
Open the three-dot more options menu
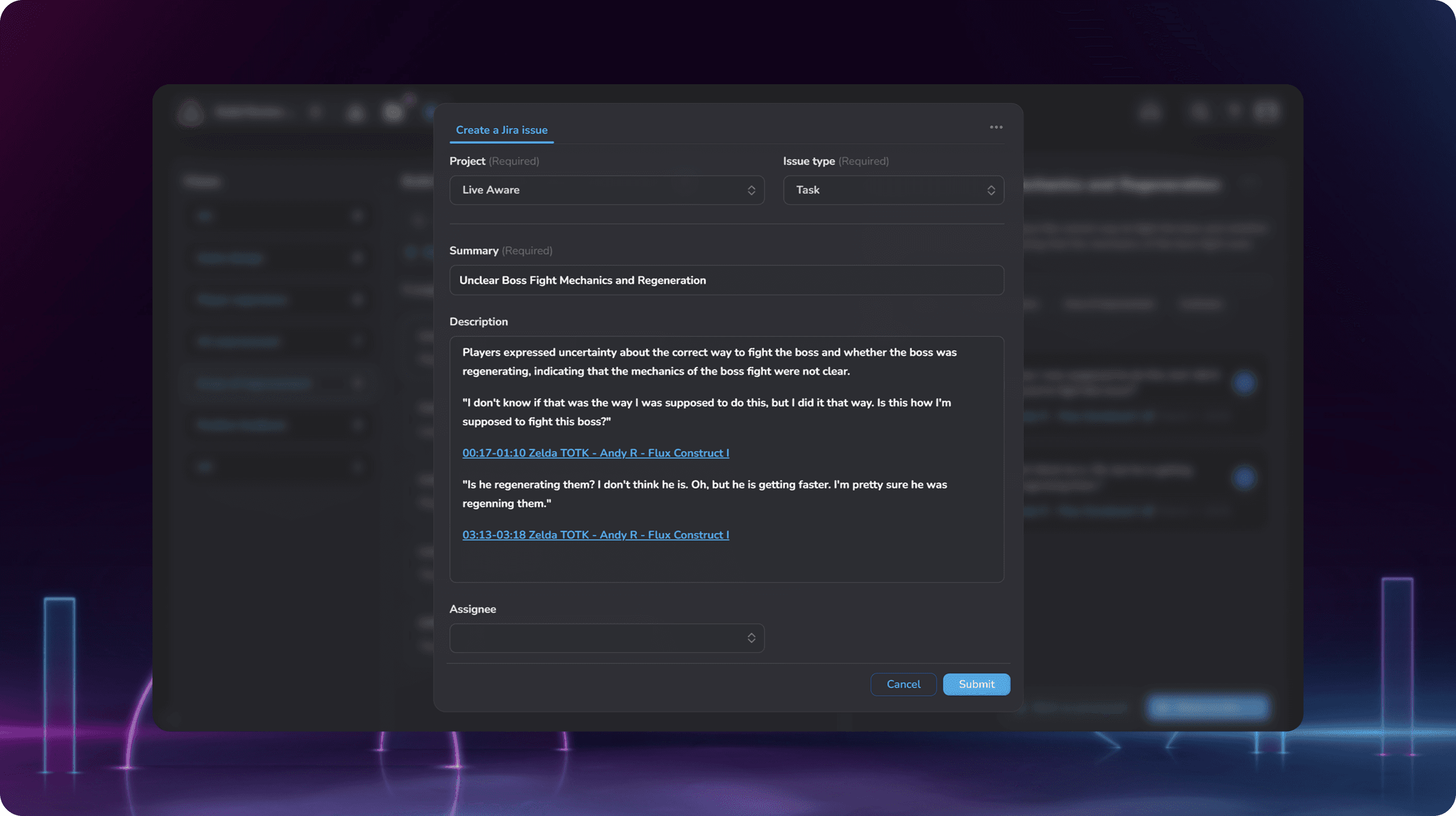coord(996,127)
